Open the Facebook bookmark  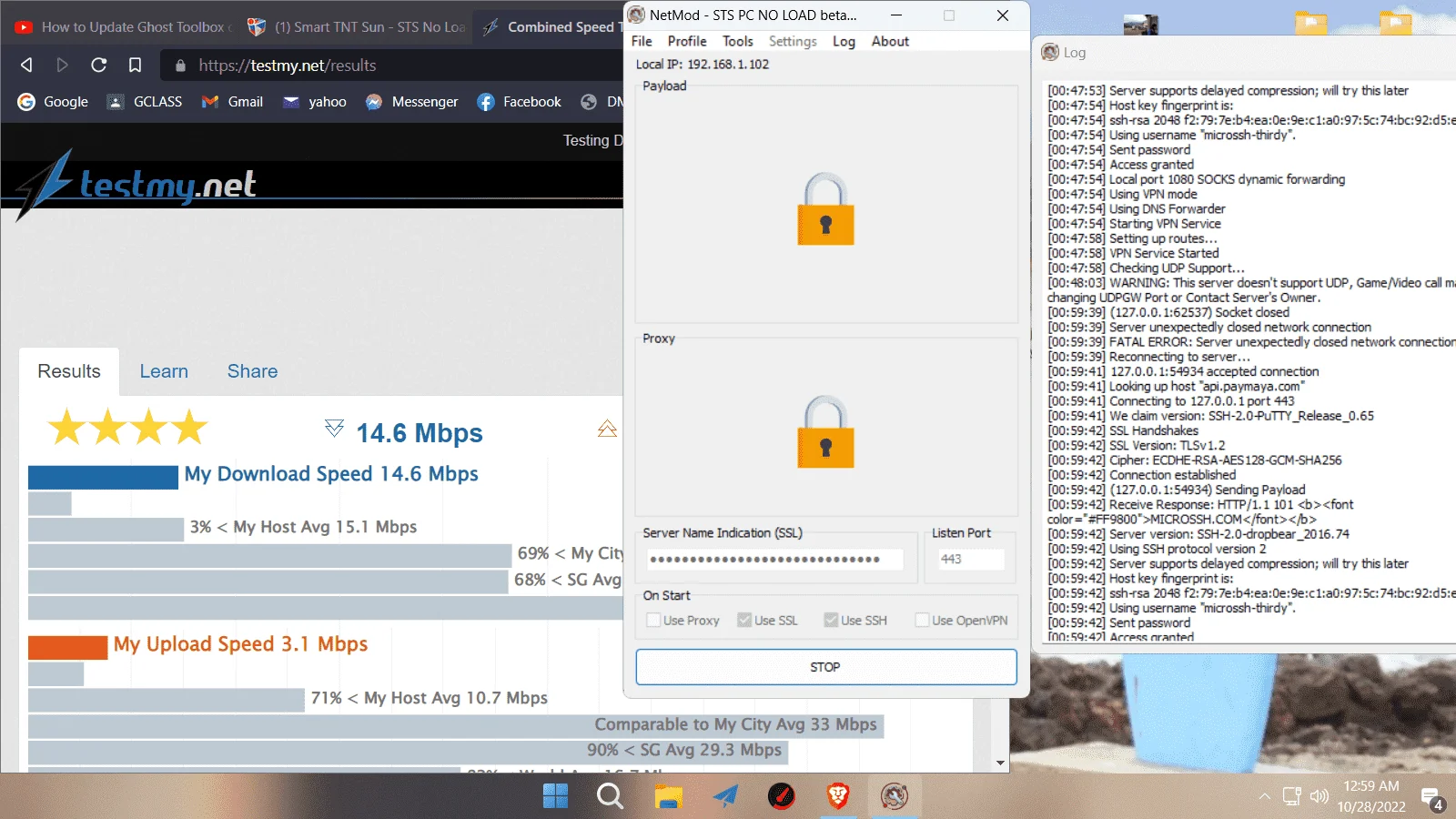519,102
